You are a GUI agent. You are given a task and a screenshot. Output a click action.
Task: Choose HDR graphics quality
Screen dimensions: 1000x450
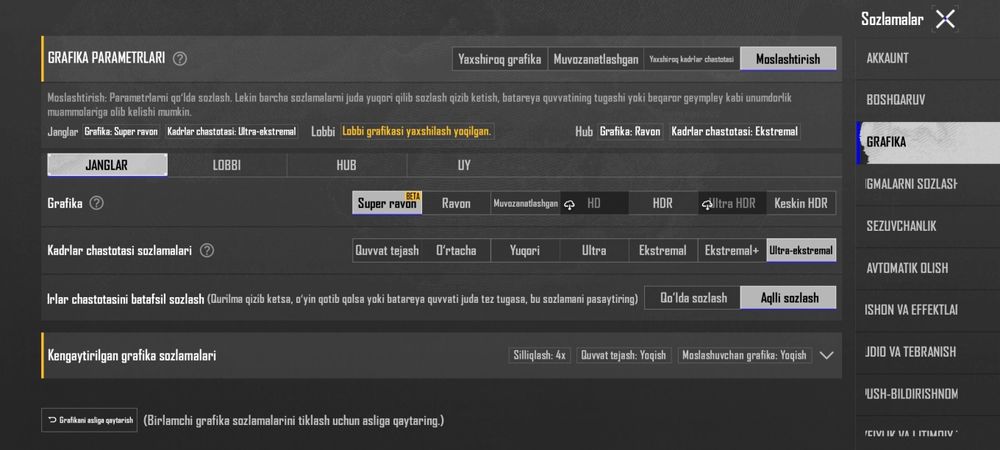663,203
